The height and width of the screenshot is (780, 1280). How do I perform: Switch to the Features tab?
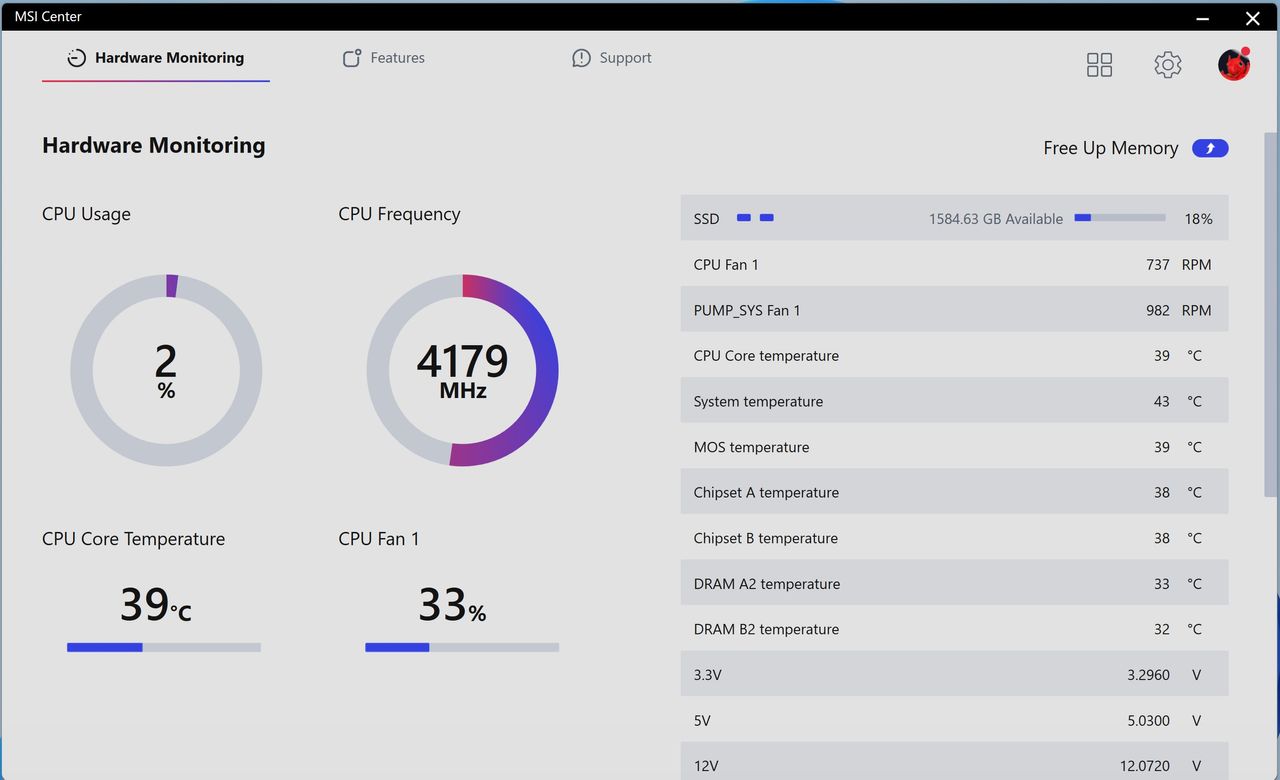pos(383,58)
